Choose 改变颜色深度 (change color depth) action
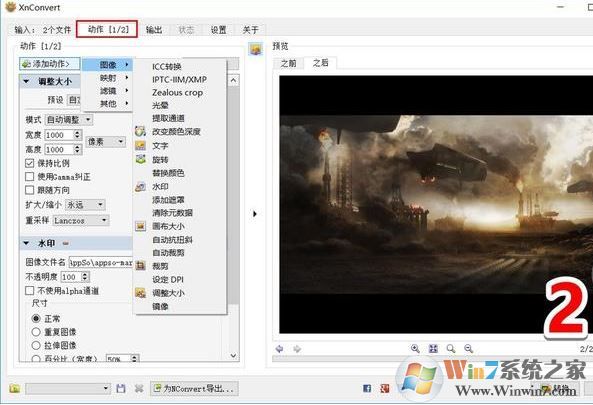The height and width of the screenshot is (405, 593). [x=176, y=132]
